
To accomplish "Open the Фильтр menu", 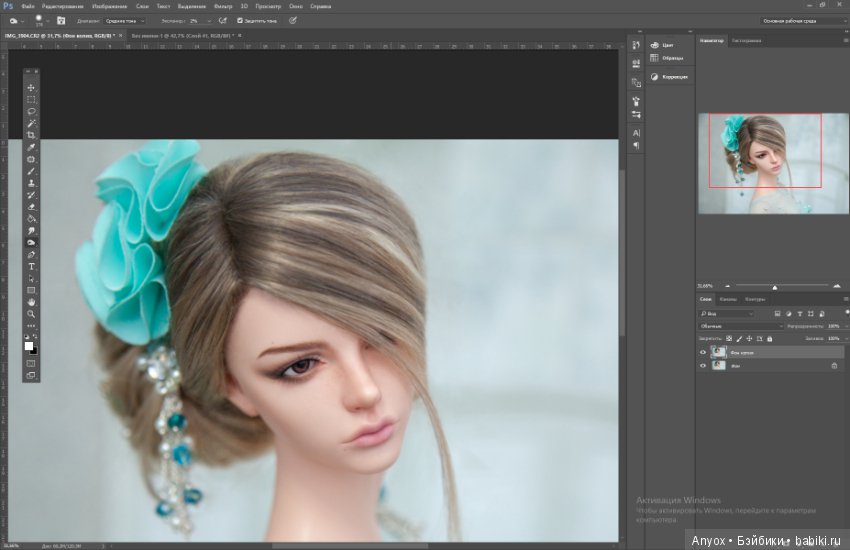I will coord(223,7).
